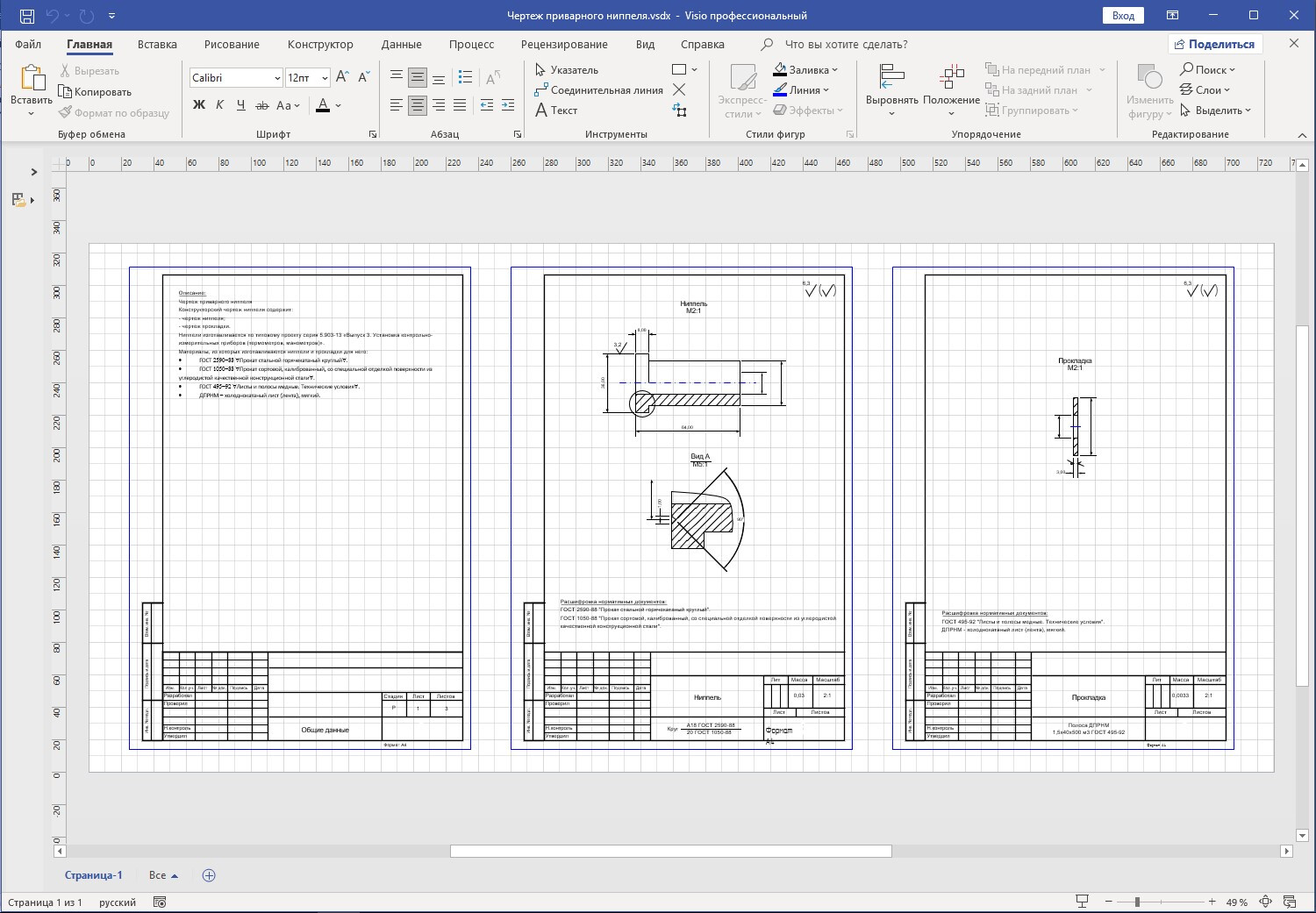Image resolution: width=1316 pixels, height=913 pixels.
Task: Select the Указатель pointer tool
Action: (x=567, y=70)
